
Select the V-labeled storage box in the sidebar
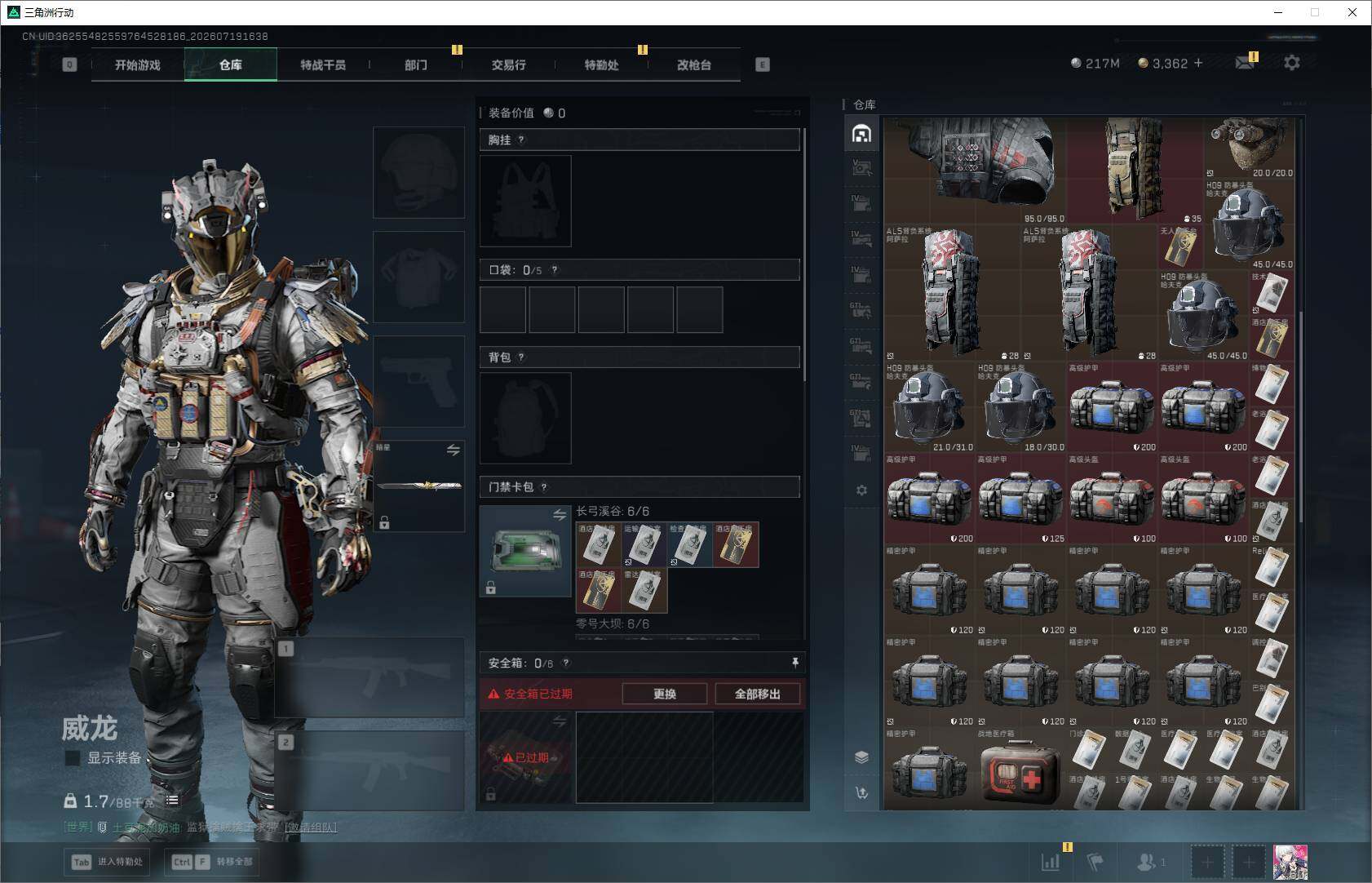[861, 168]
